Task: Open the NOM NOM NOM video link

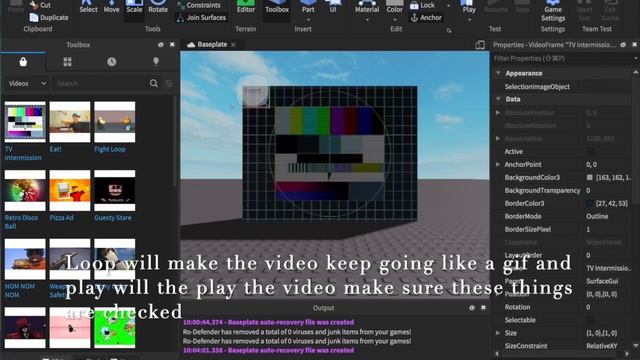Action: tap(20, 290)
